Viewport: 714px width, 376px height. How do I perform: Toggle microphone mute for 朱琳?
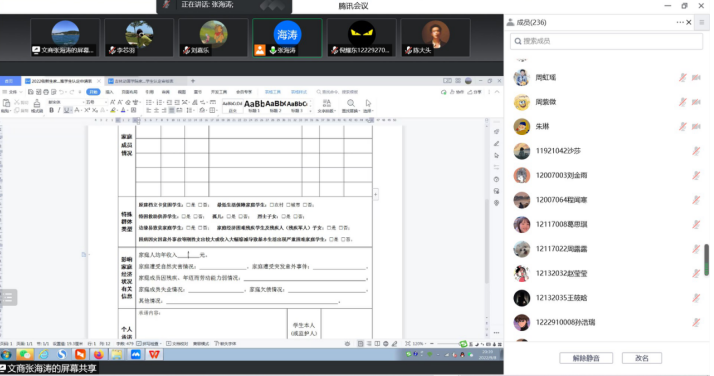point(683,127)
